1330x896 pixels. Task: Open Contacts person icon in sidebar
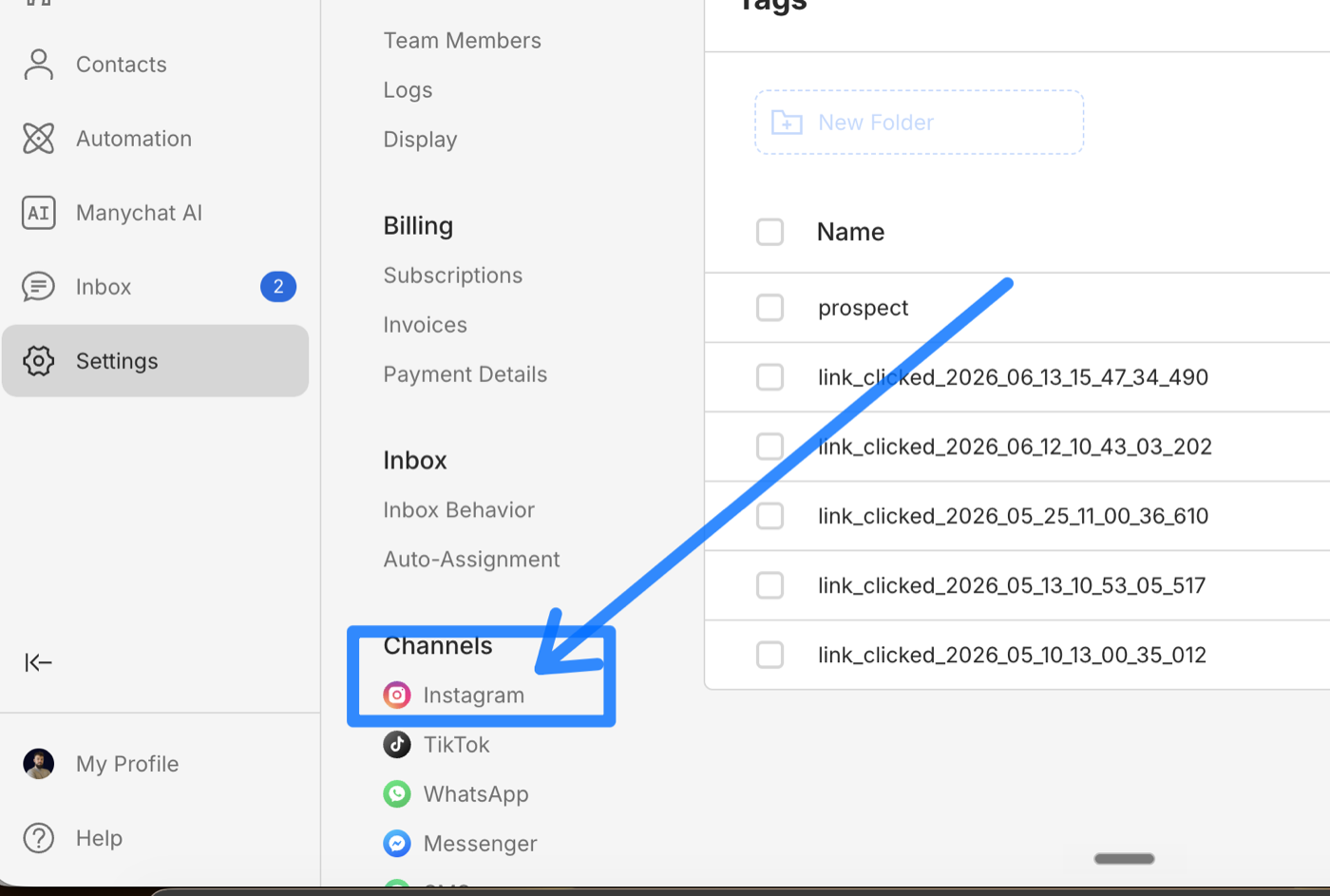click(x=38, y=65)
